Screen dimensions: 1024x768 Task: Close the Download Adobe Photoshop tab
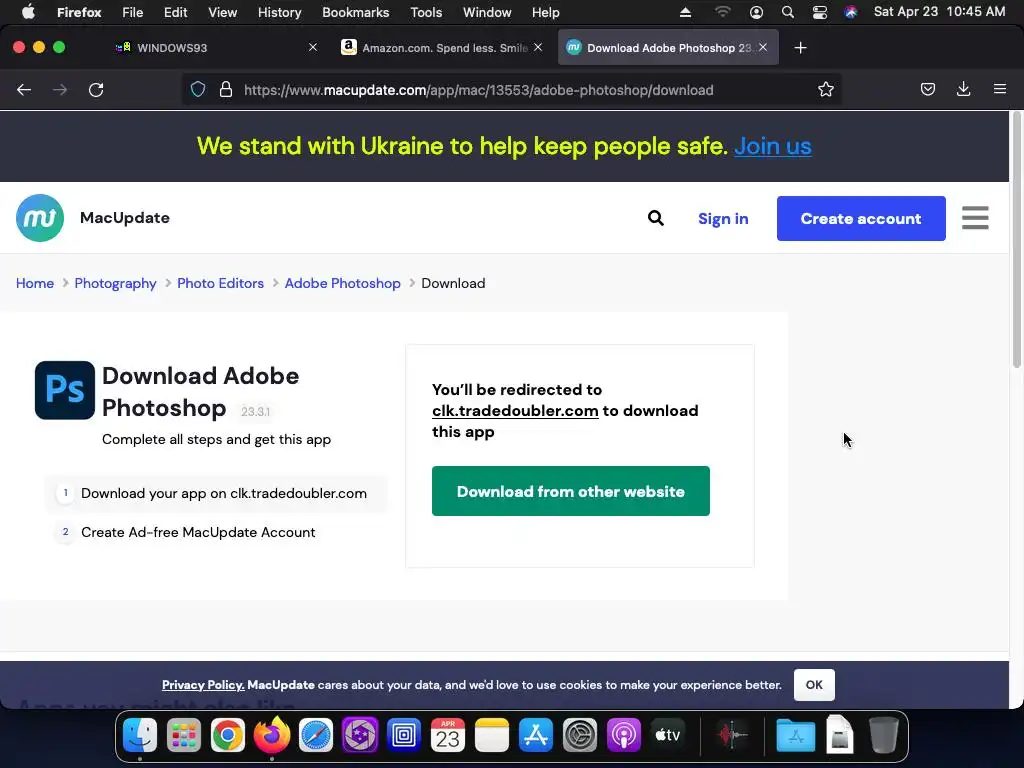click(763, 47)
